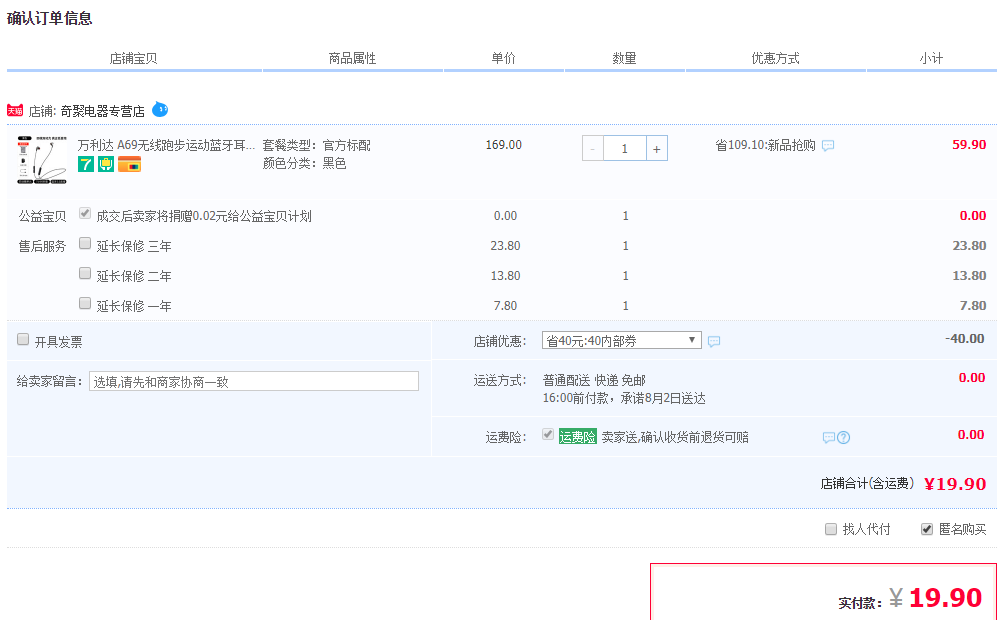This screenshot has height=620, width=1004.
Task: Uncheck the 匿名购买 option
Action: click(x=927, y=529)
